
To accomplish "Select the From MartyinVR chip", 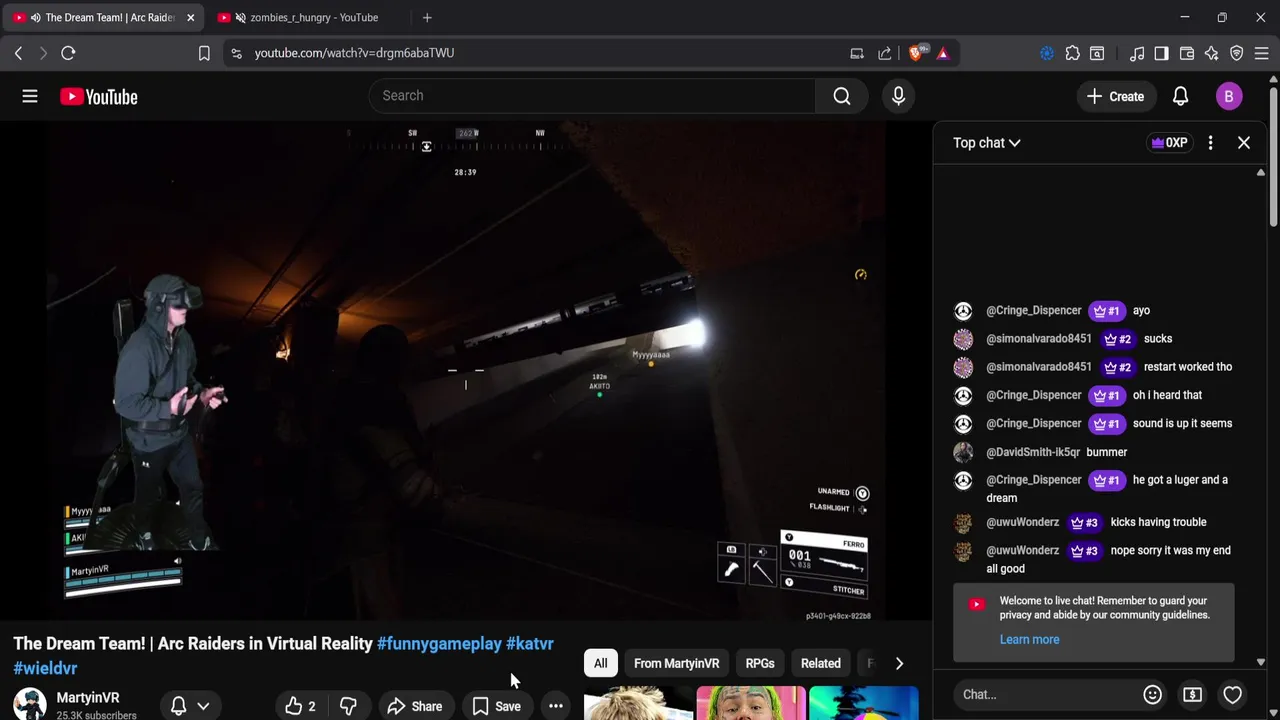I will (x=676, y=663).
